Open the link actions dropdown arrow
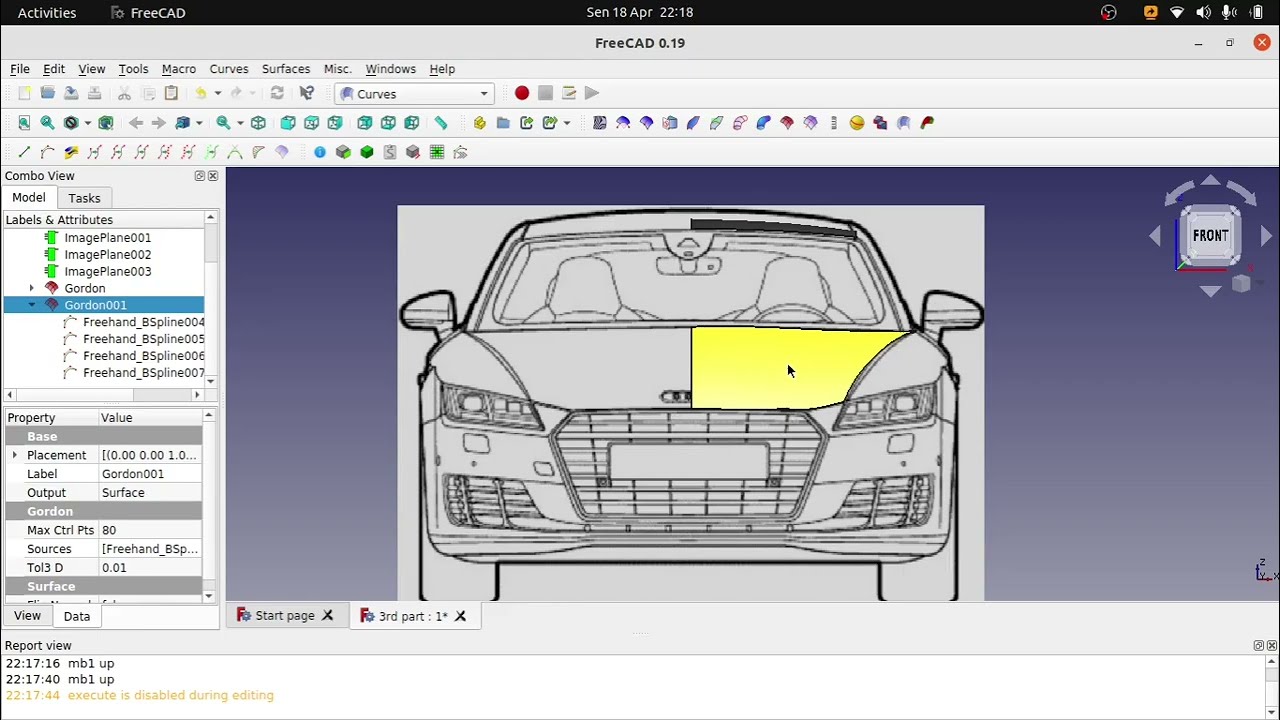The height and width of the screenshot is (720, 1280). [567, 123]
